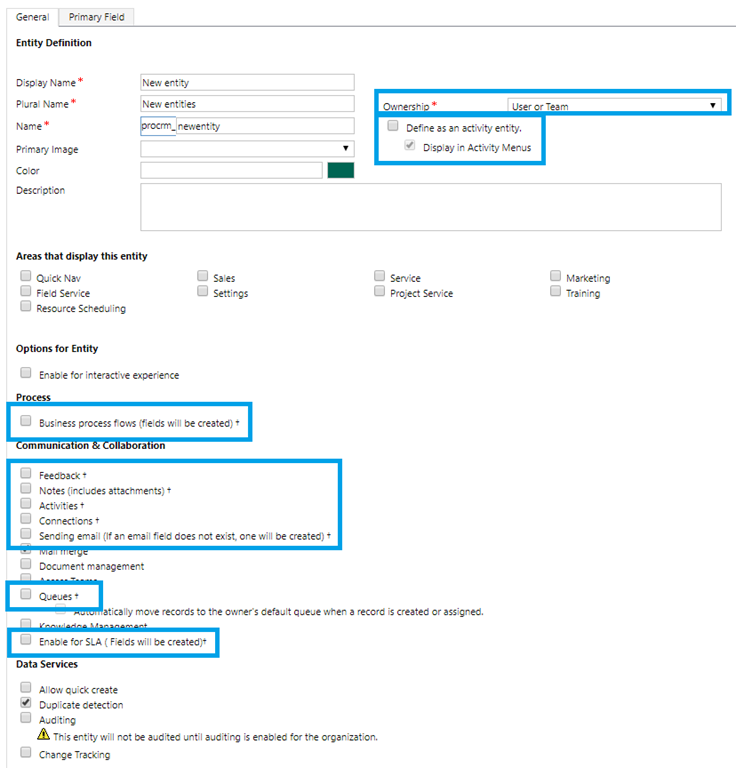
Task: Click the green color swatch
Action: coord(340,171)
